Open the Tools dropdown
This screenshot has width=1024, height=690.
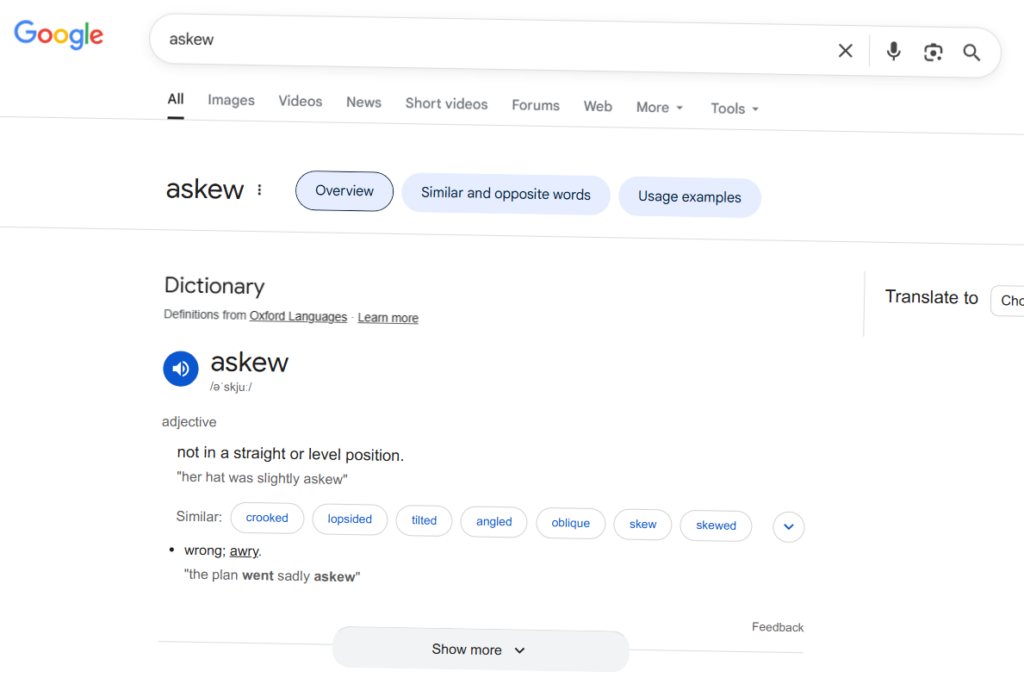click(734, 108)
